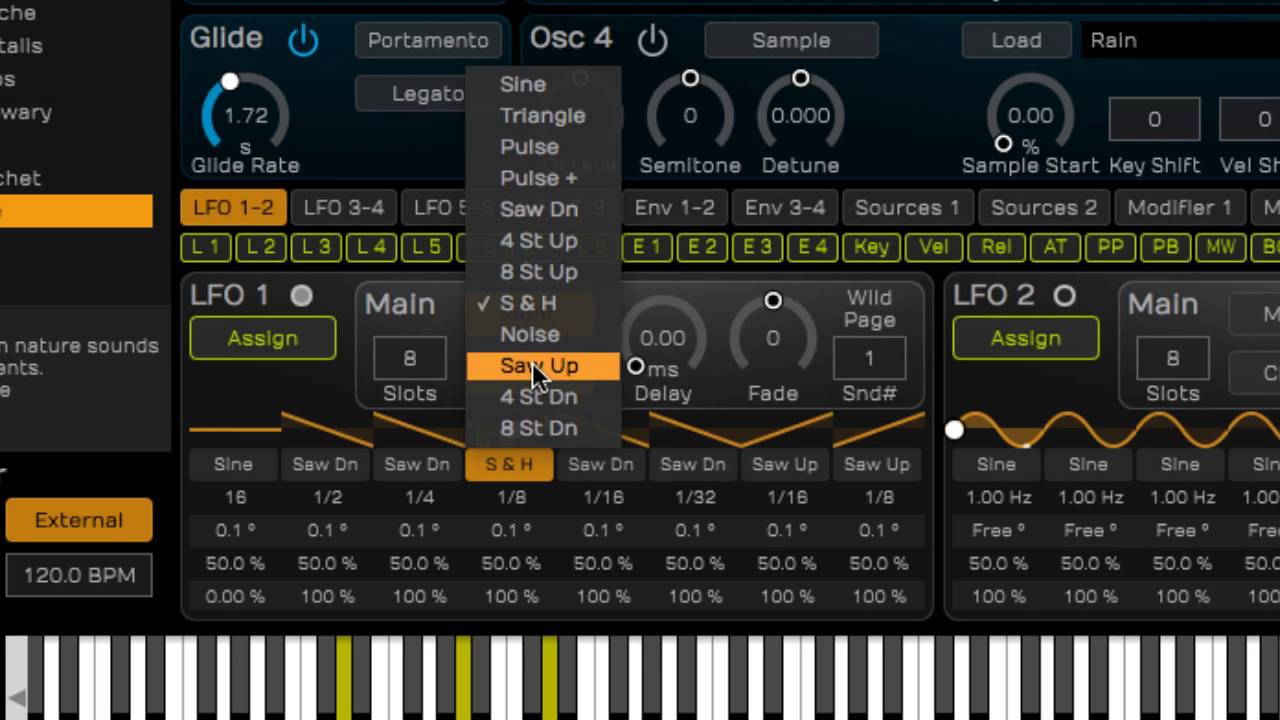Open the Env 3-4 tab

click(x=785, y=207)
